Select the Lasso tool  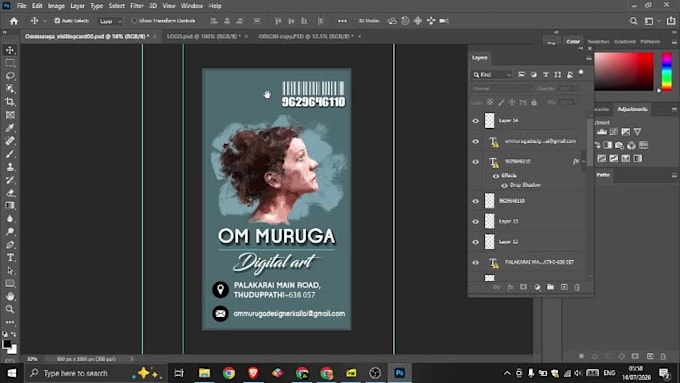(10, 76)
